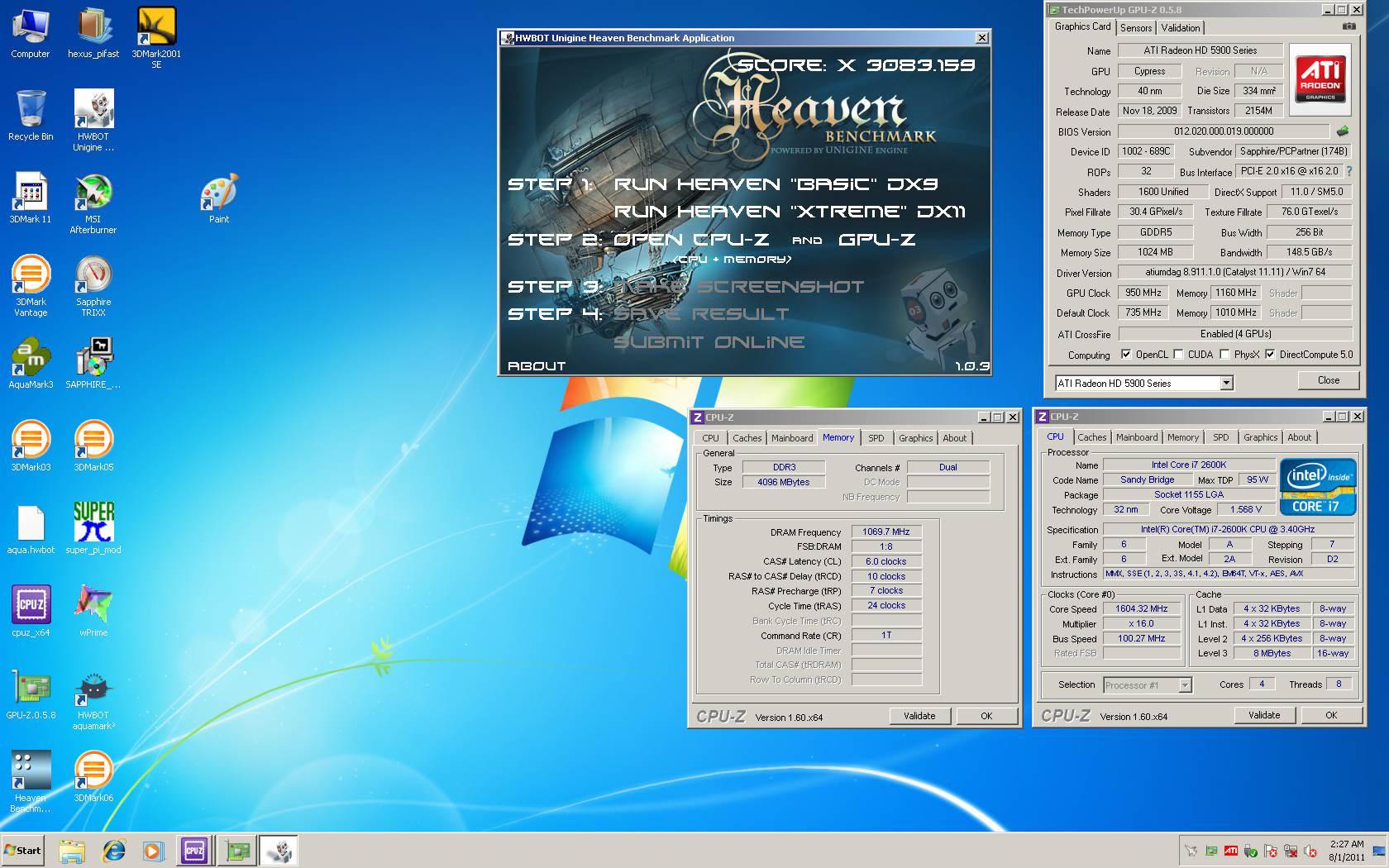Screen dimensions: 1389x868
Task: Click Validate in memory CPU-Z window
Action: (x=919, y=716)
